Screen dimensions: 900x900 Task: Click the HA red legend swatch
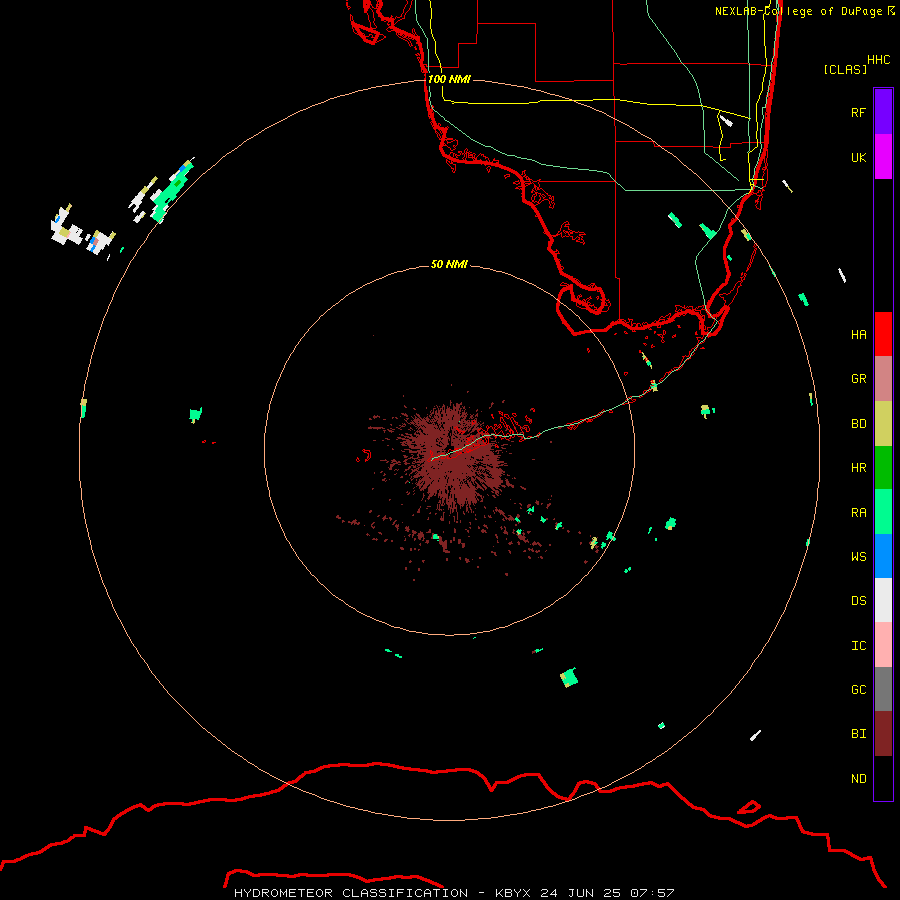point(883,334)
